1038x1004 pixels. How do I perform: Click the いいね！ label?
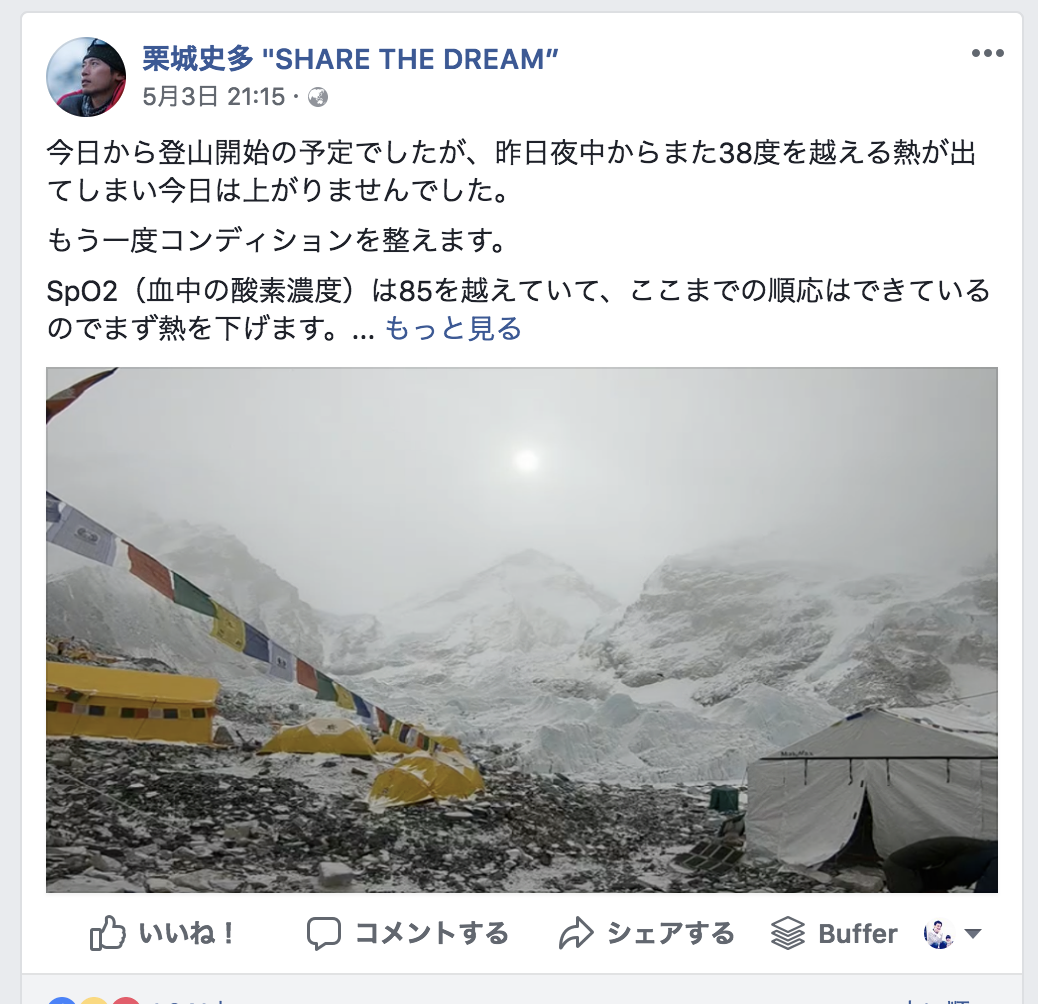(x=186, y=934)
